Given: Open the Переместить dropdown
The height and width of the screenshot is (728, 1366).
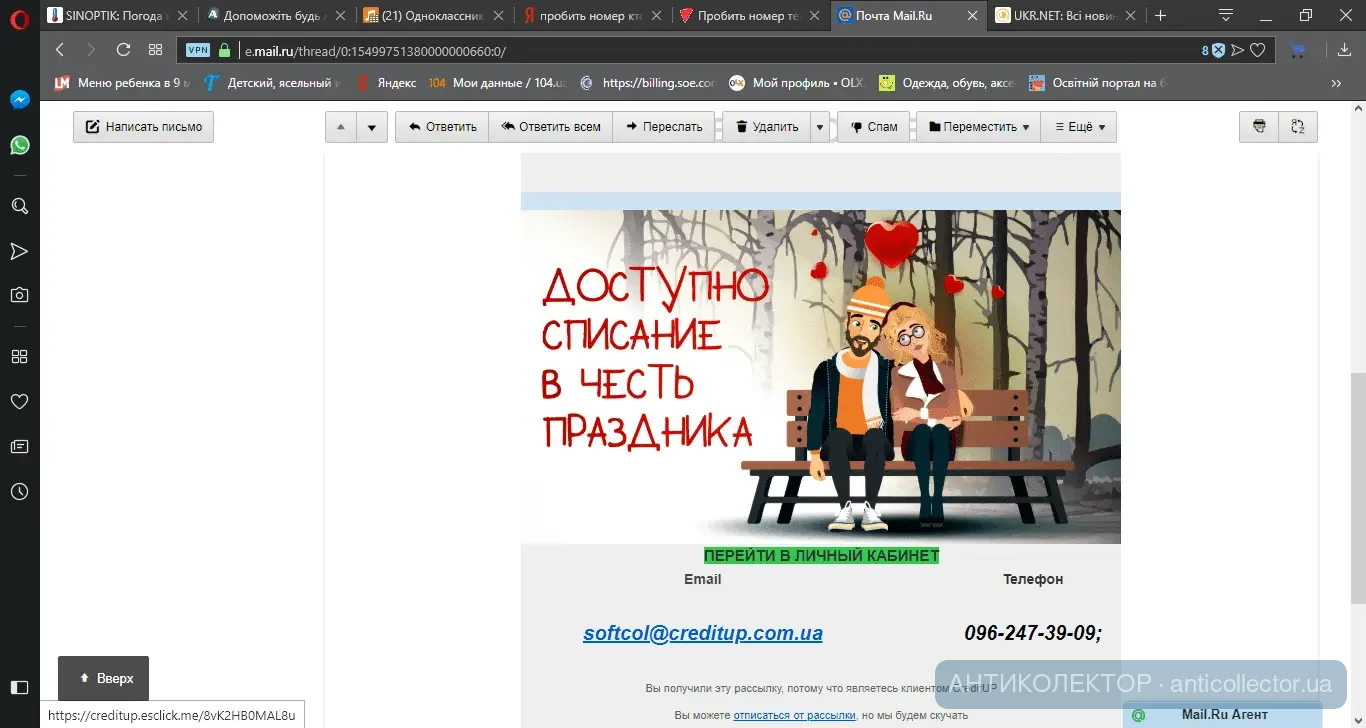Looking at the screenshot, I should (x=978, y=127).
